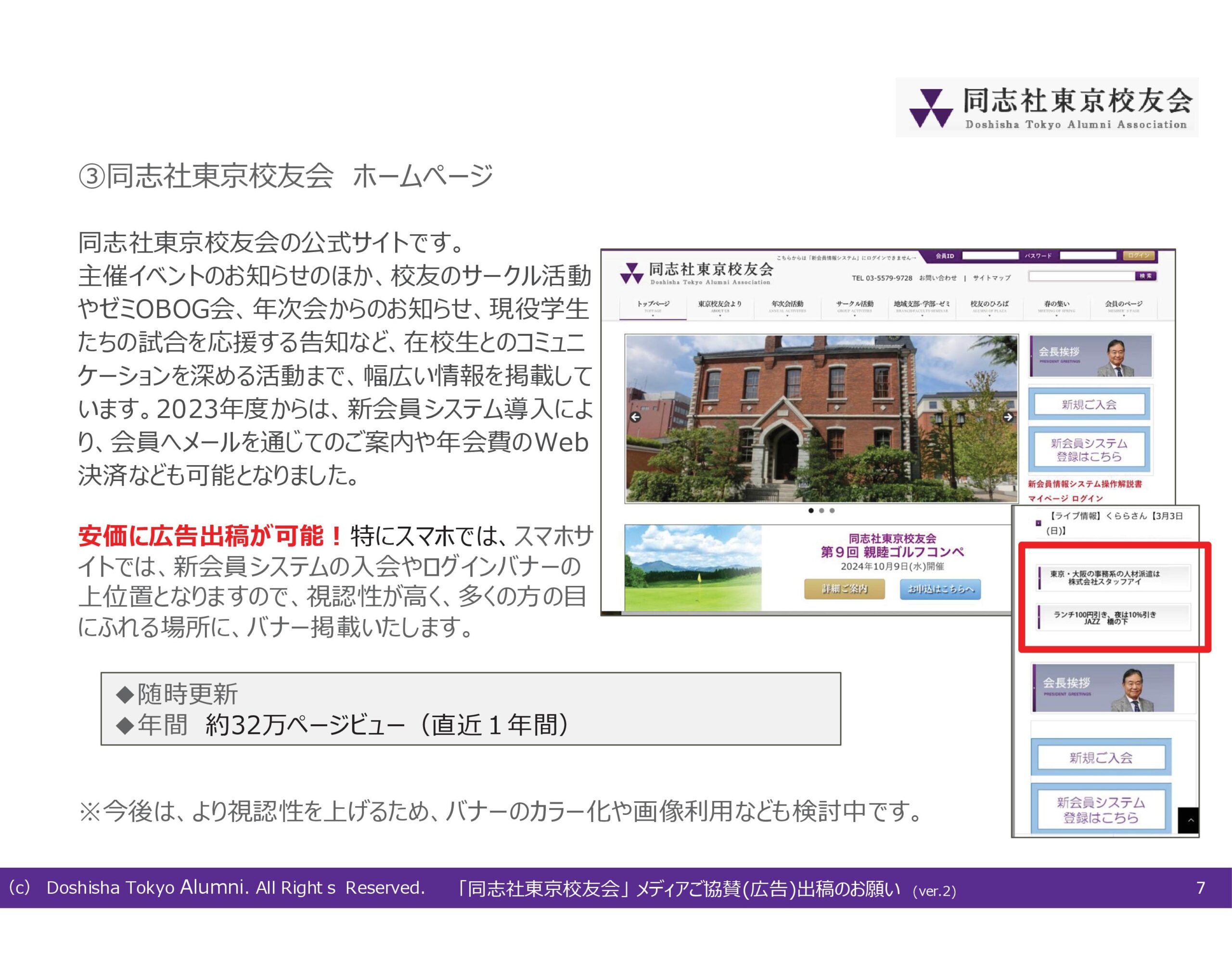This screenshot has width=1232, height=962.
Task: Click the next slide arrow on building photo
Action: point(1008,418)
